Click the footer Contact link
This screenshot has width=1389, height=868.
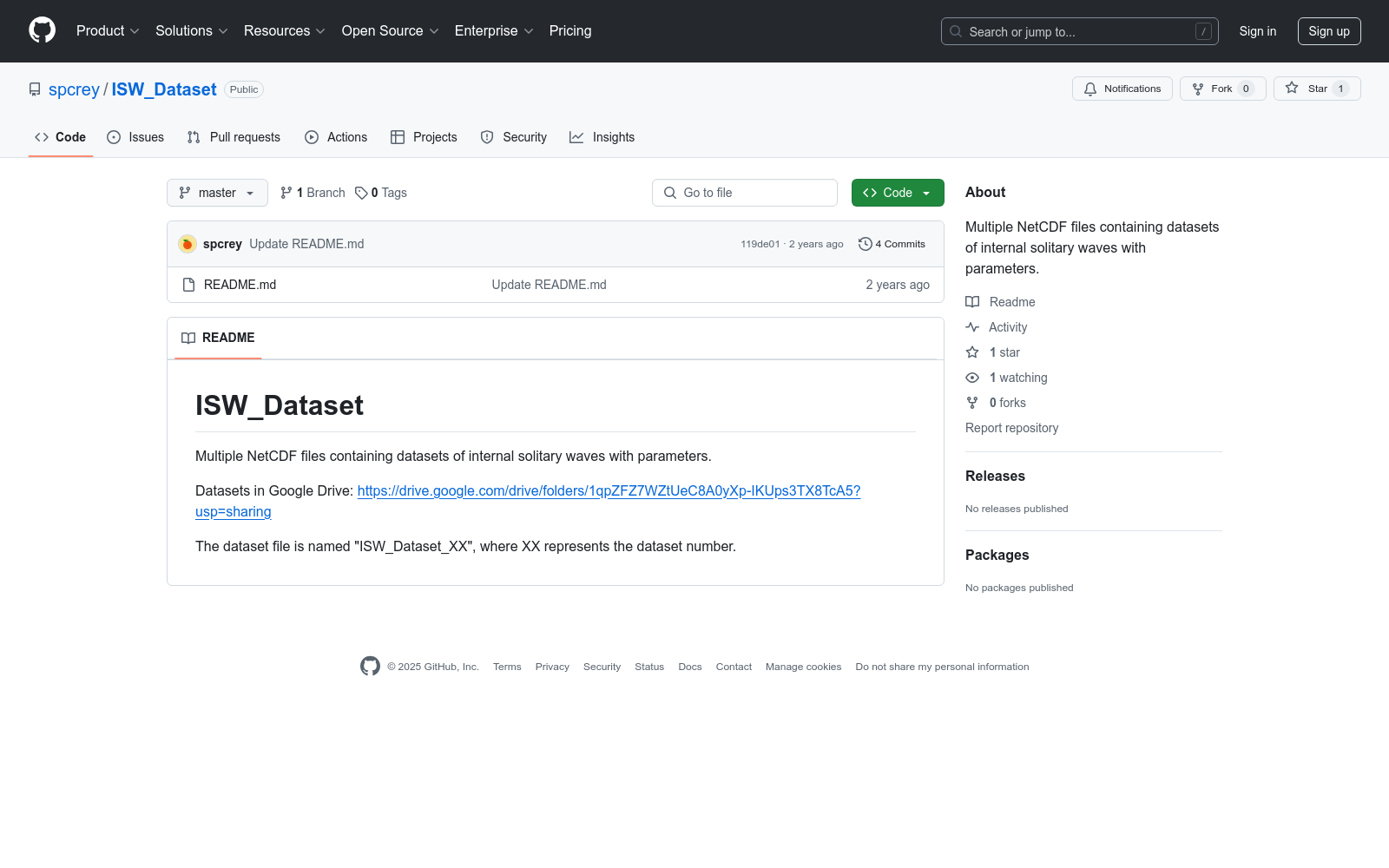click(734, 667)
